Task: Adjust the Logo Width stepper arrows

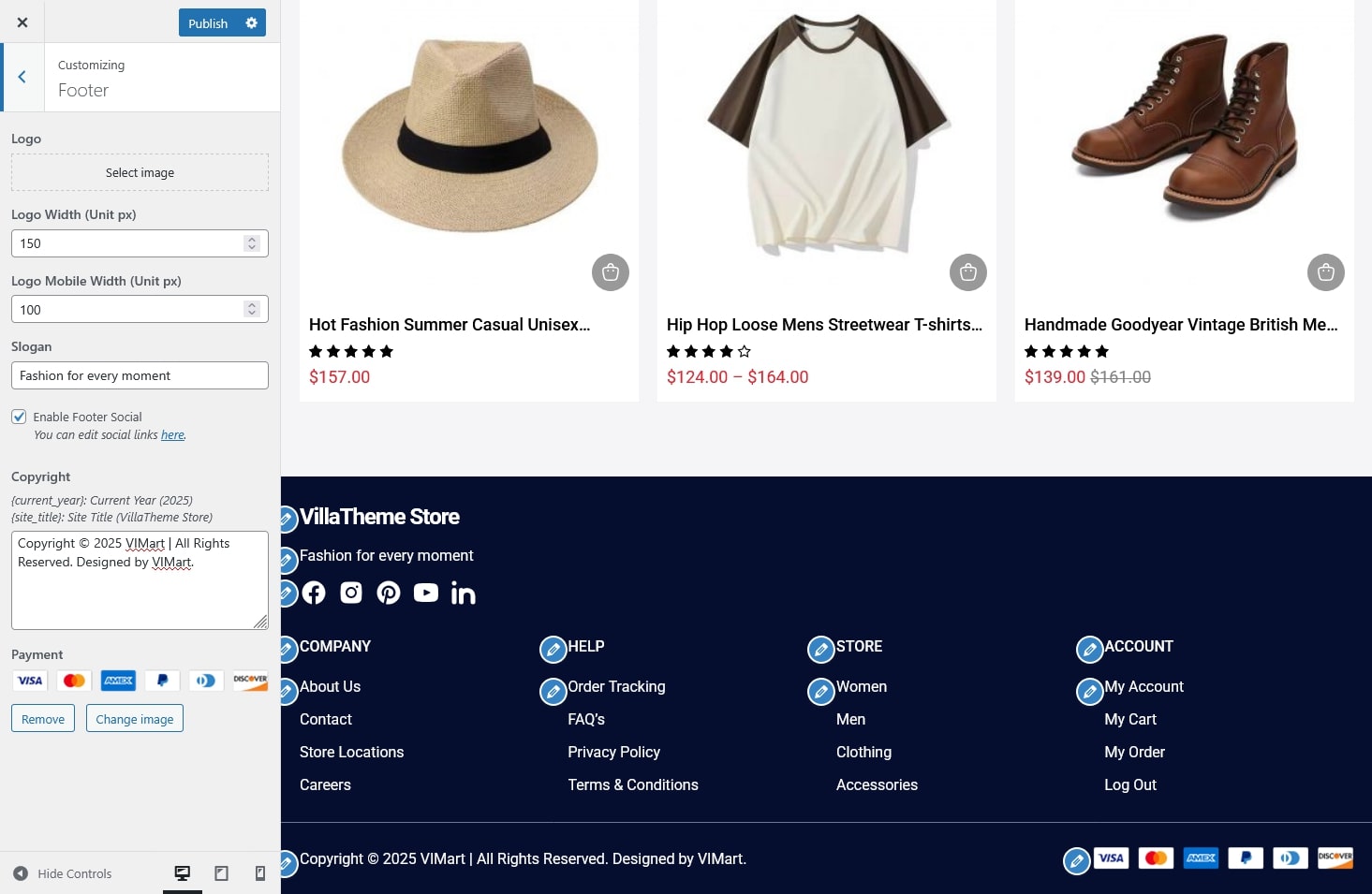Action: tap(251, 243)
